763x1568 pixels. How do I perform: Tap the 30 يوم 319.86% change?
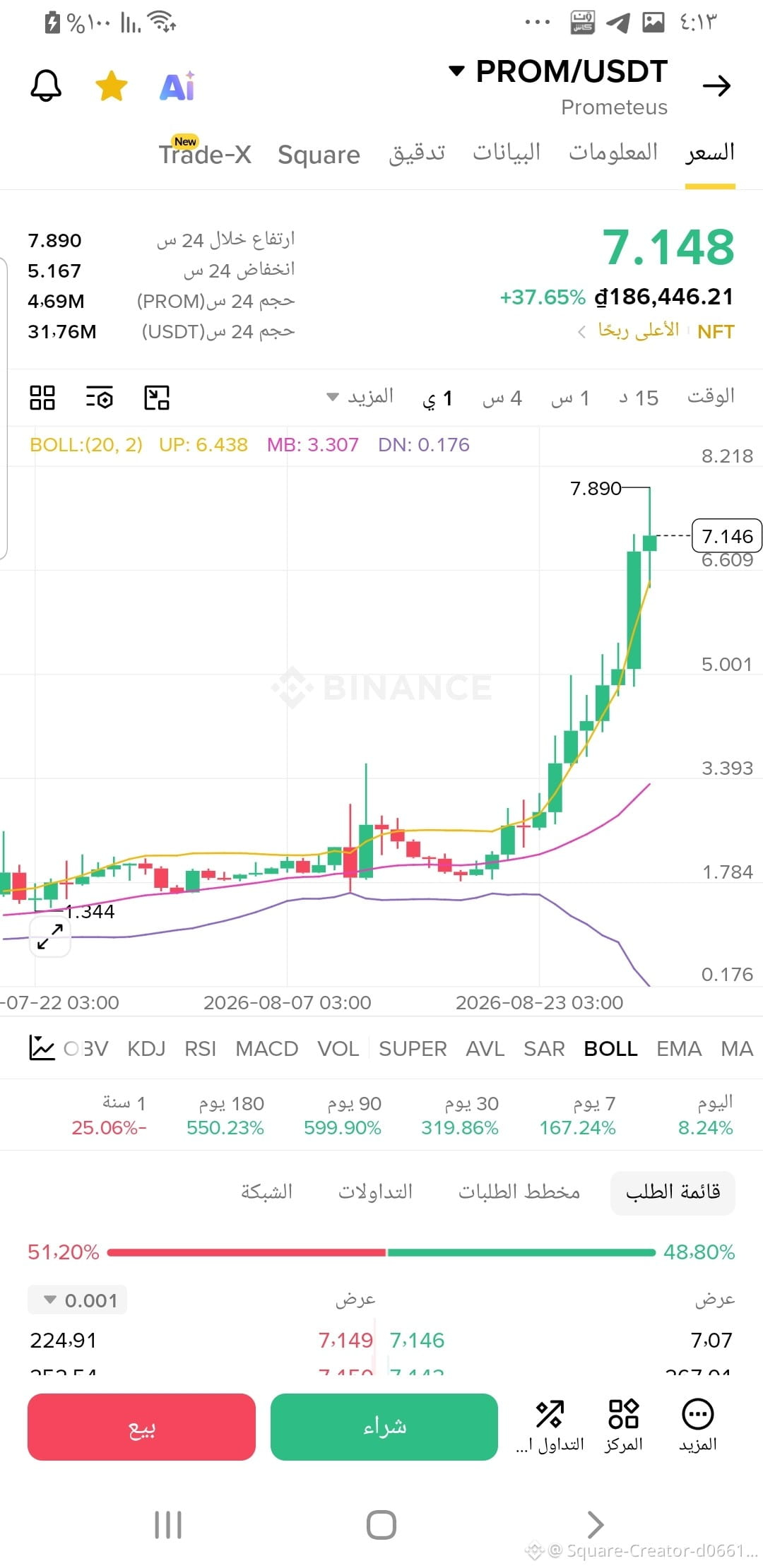[x=460, y=1115]
